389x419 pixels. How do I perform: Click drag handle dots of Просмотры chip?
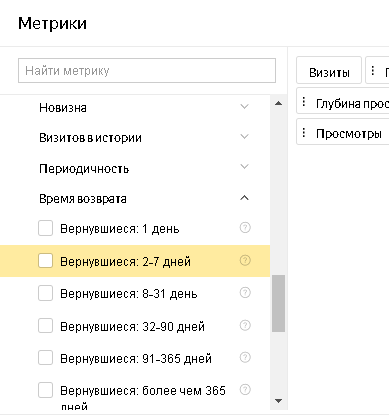tap(304, 132)
